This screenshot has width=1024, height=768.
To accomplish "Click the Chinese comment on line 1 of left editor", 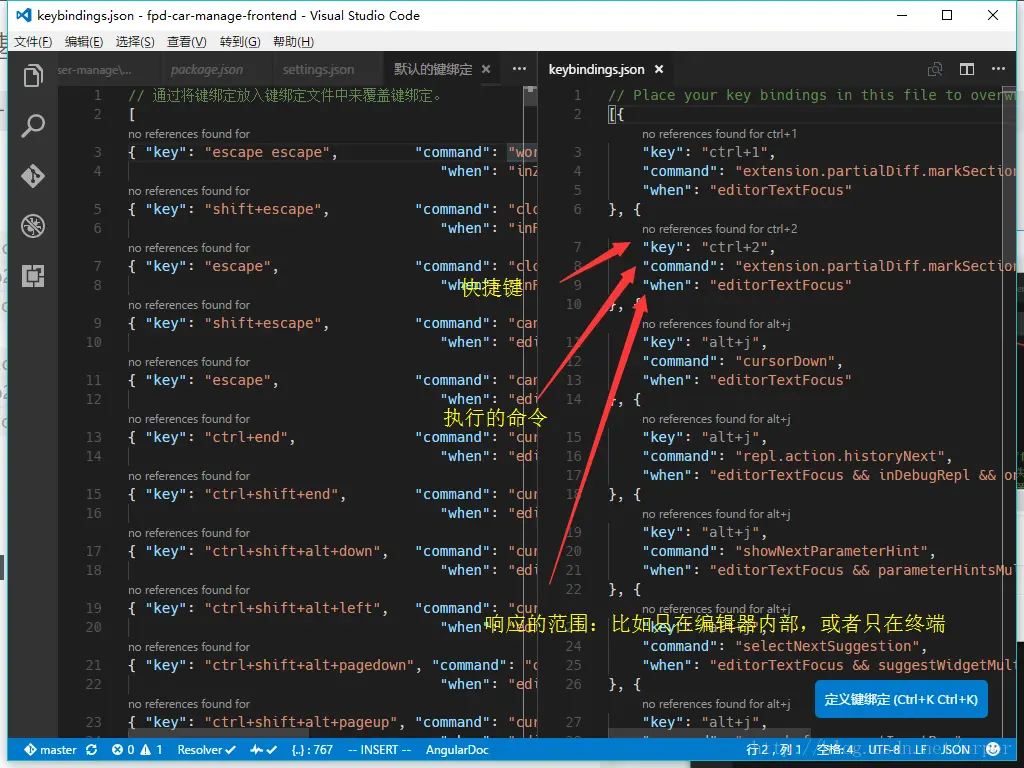I will (286, 95).
